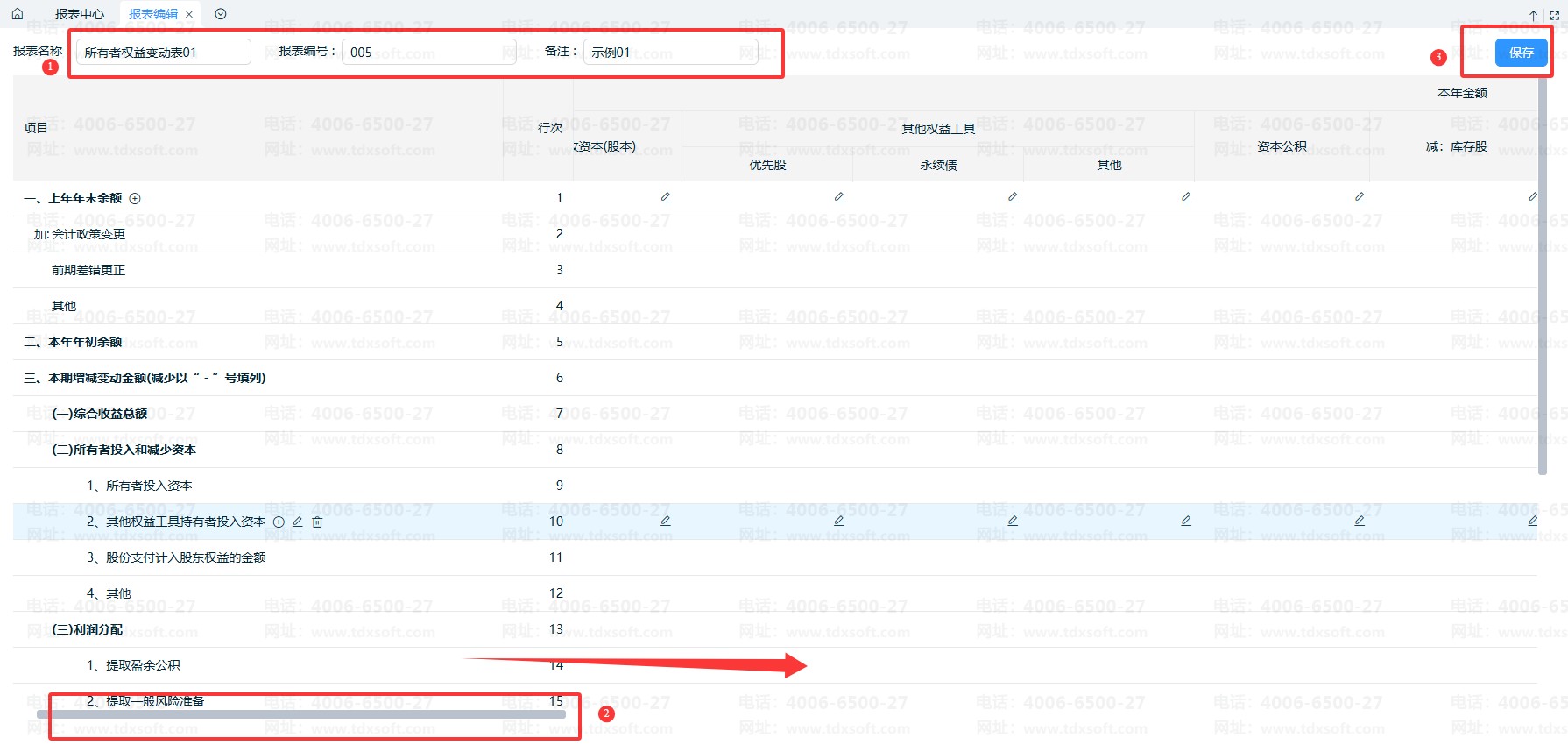Viewport: 1568px width, 745px height.
Task: Click the 保存 button
Action: click(1521, 53)
